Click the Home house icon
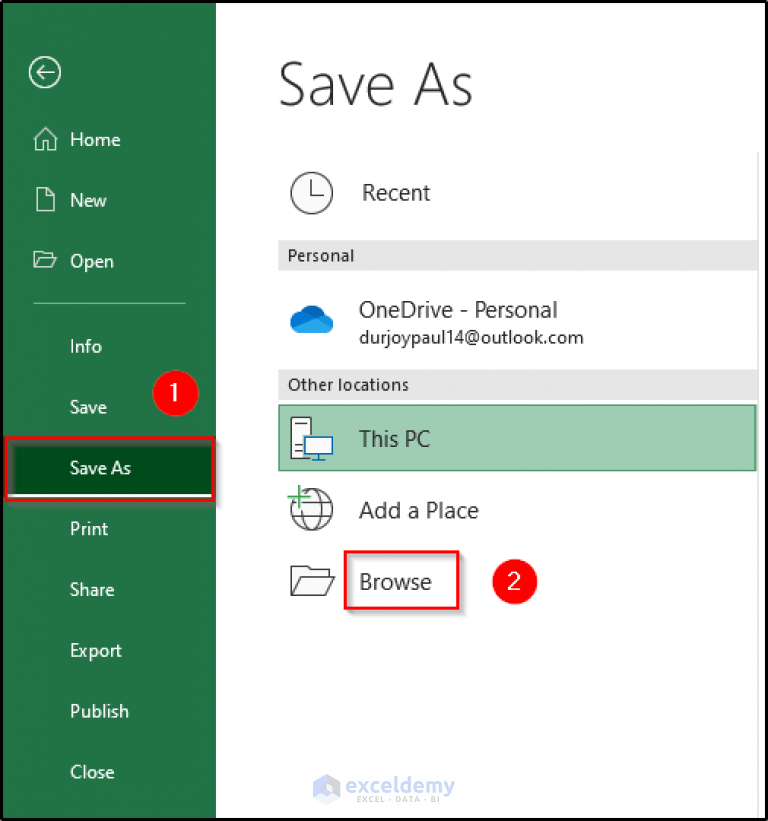Screen dimensions: 768x821 46,139
